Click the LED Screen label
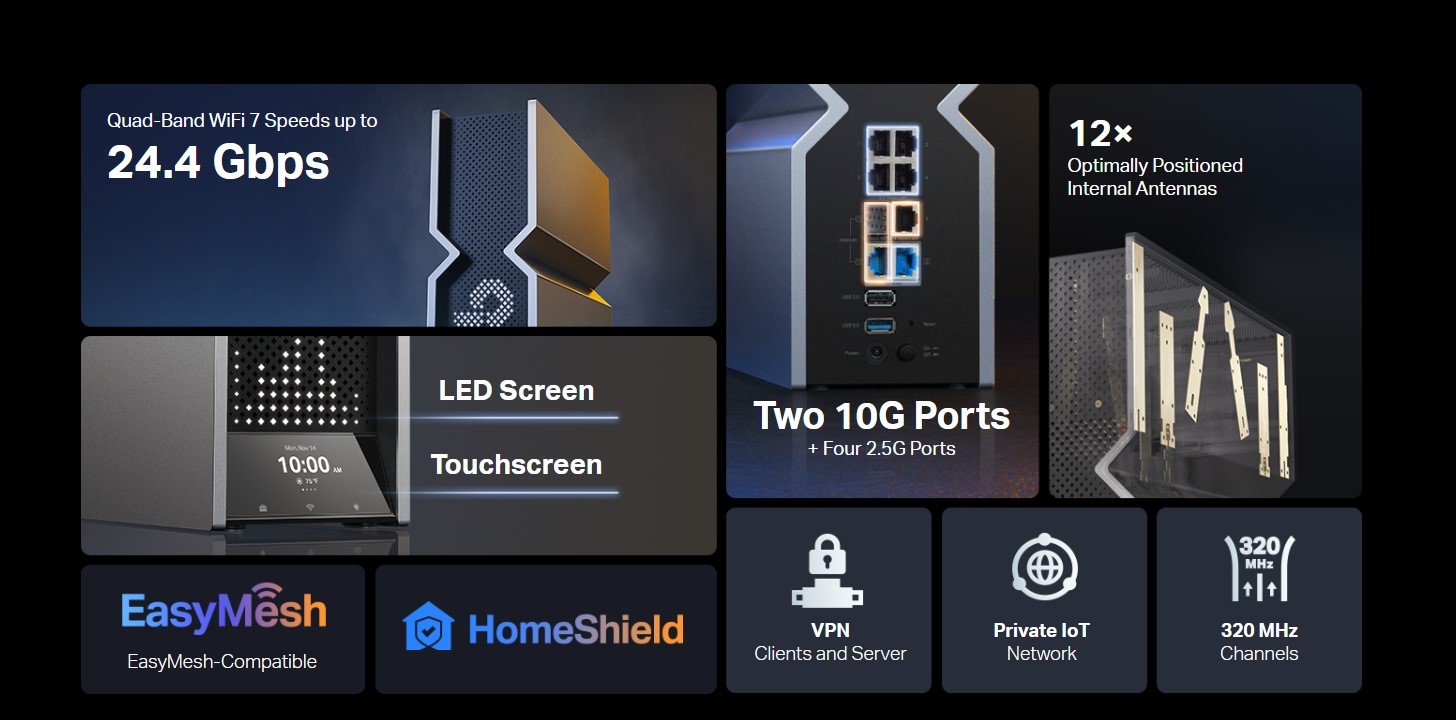This screenshot has width=1456, height=720. pyautogui.click(x=516, y=390)
